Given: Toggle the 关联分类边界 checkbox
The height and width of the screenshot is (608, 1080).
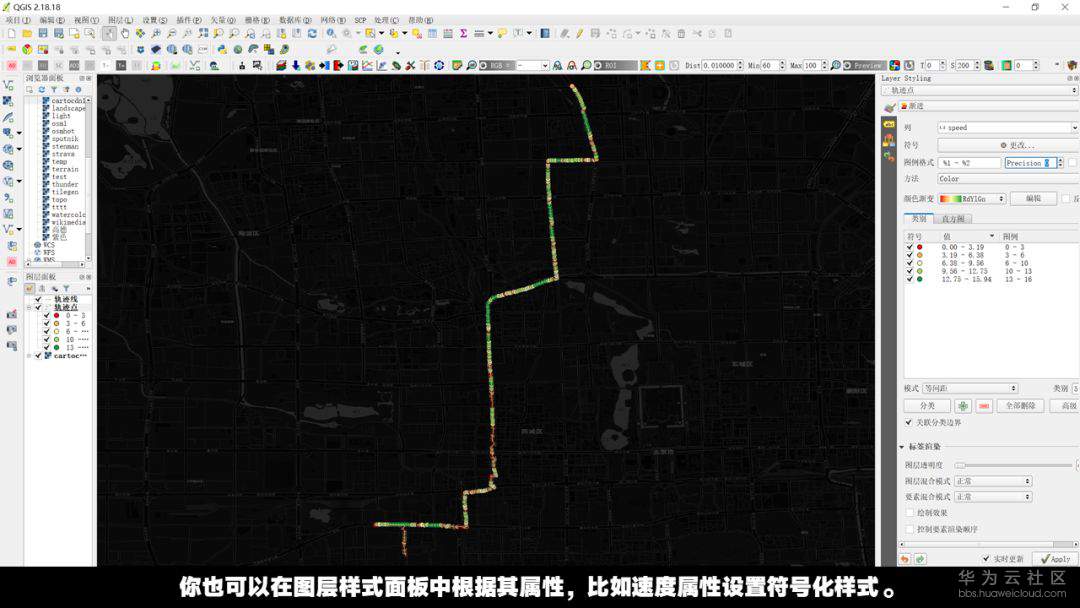Looking at the screenshot, I should 909,423.
